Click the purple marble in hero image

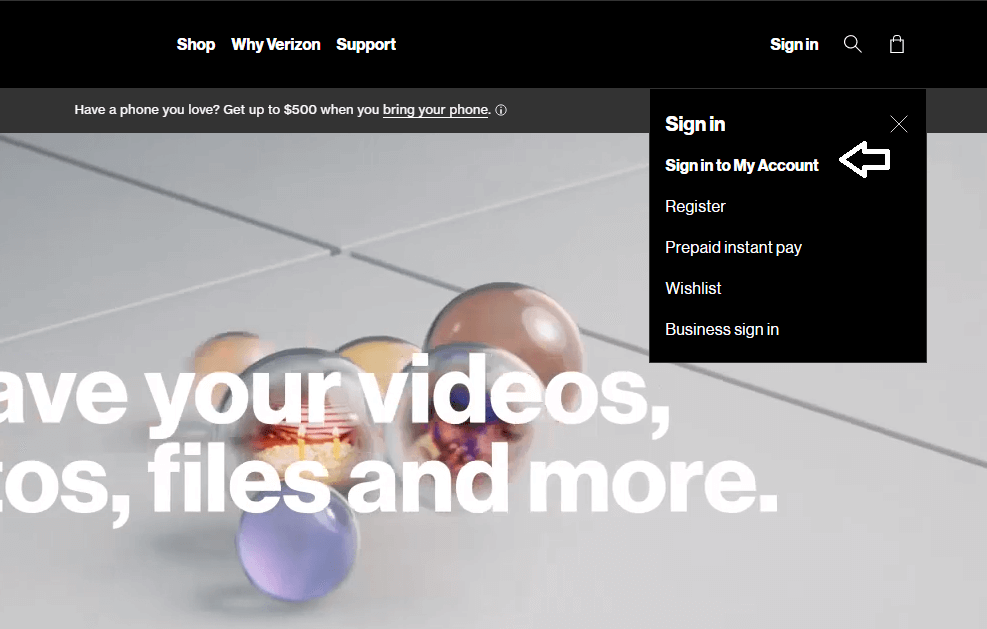(296, 543)
